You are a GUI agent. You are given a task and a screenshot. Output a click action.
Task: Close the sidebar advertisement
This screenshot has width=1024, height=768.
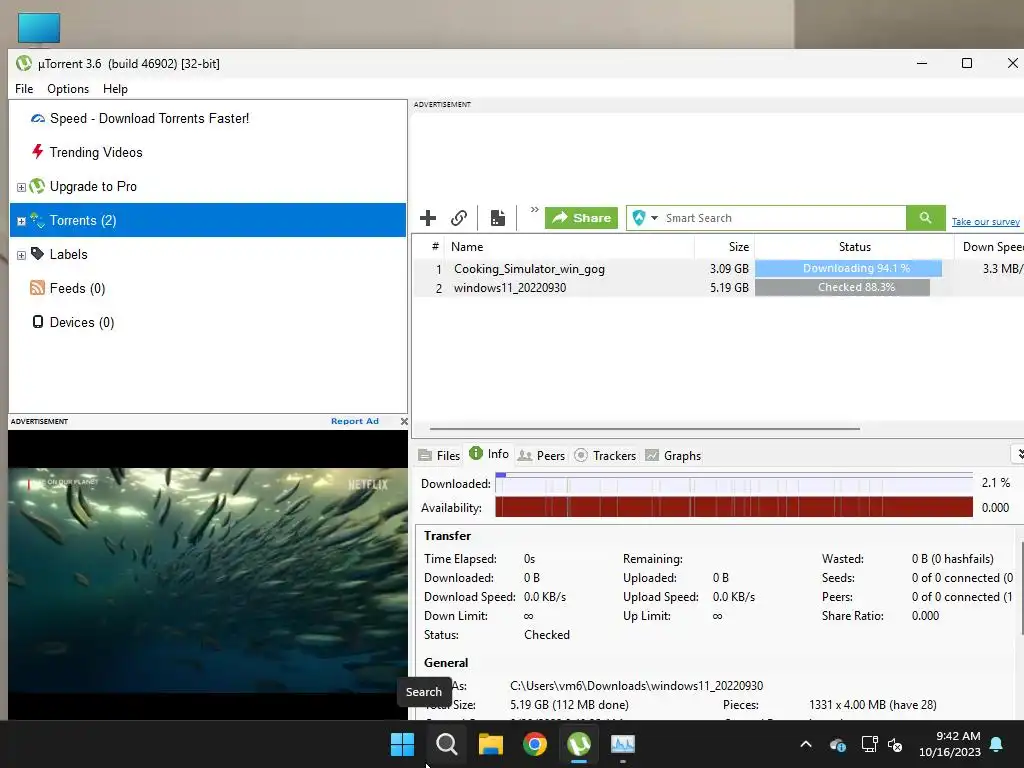tap(404, 422)
